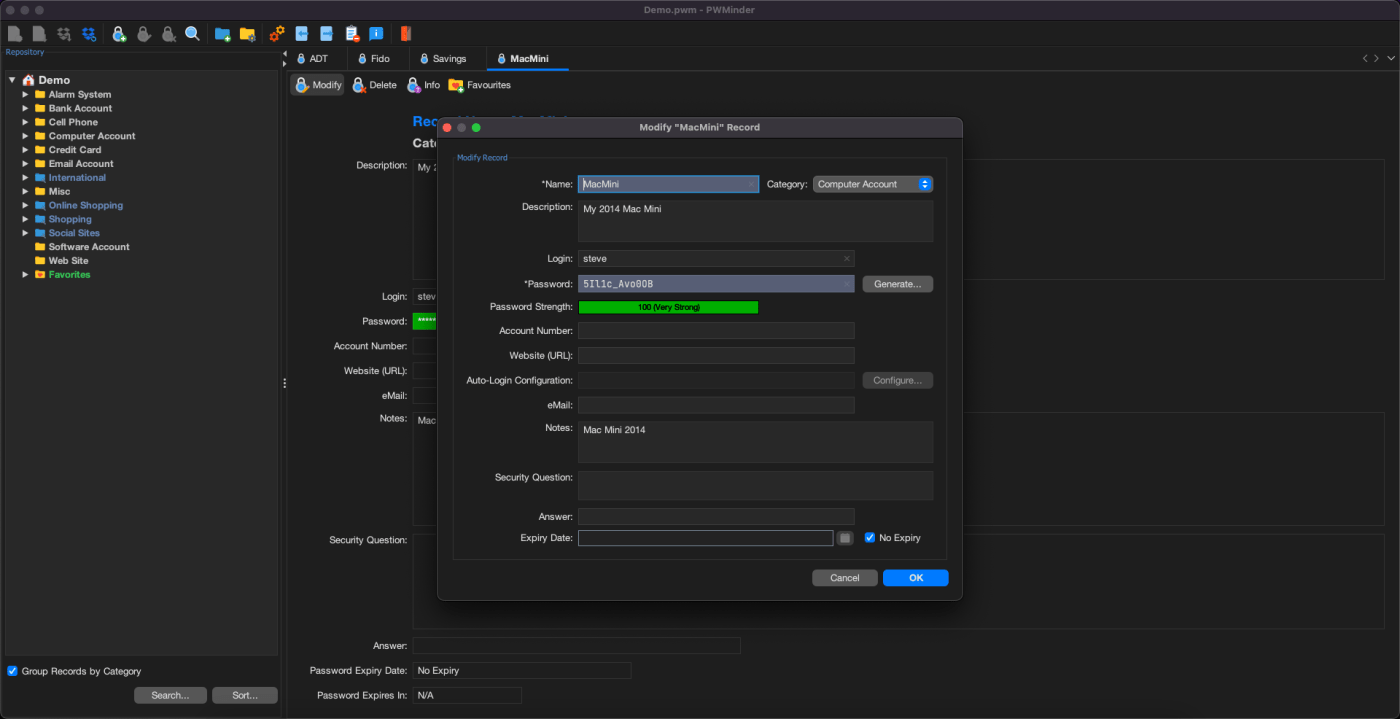
Task: Click the dialog Notes text area
Action: click(755, 441)
